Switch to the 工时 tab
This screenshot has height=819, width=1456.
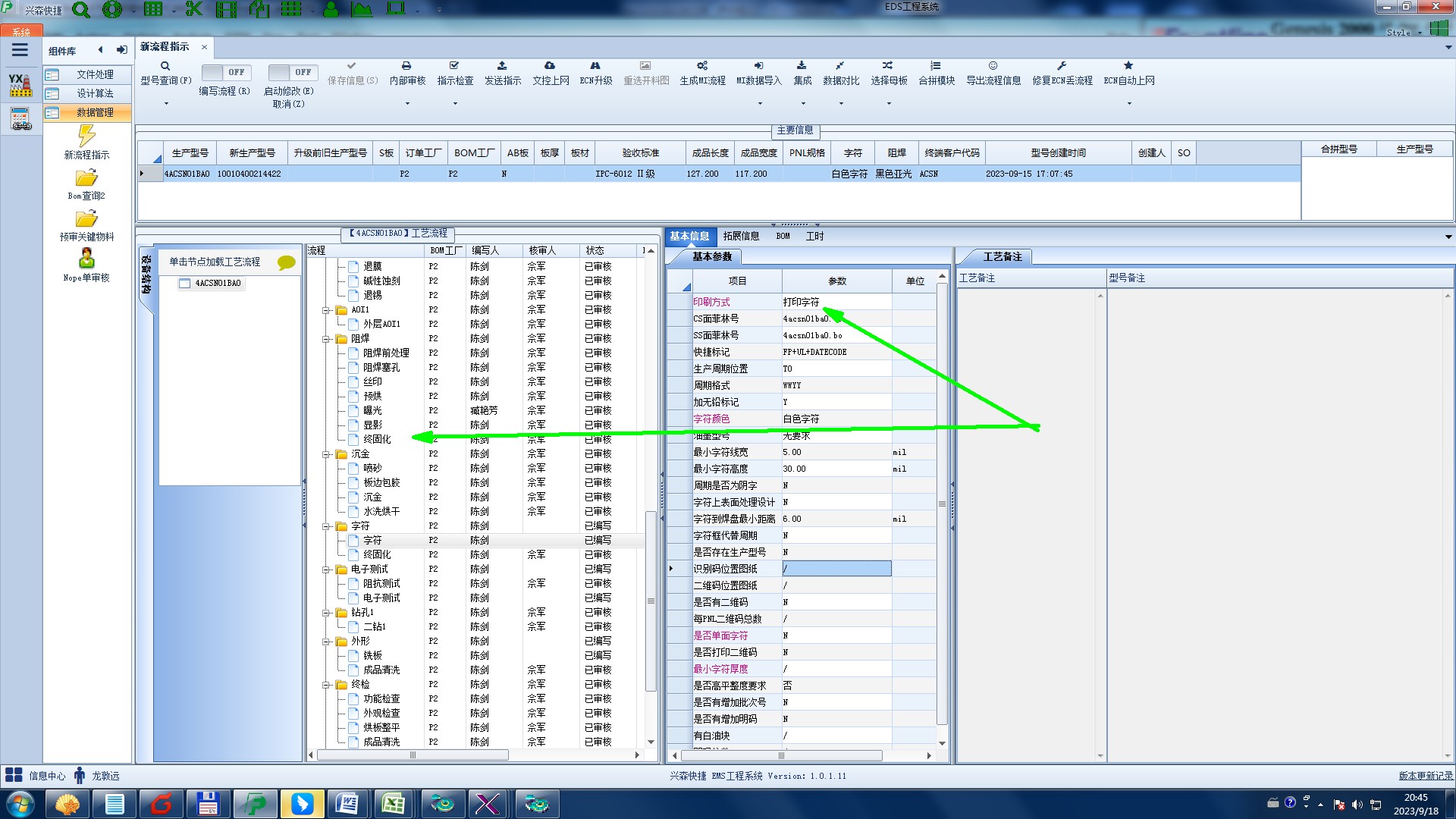coord(814,237)
